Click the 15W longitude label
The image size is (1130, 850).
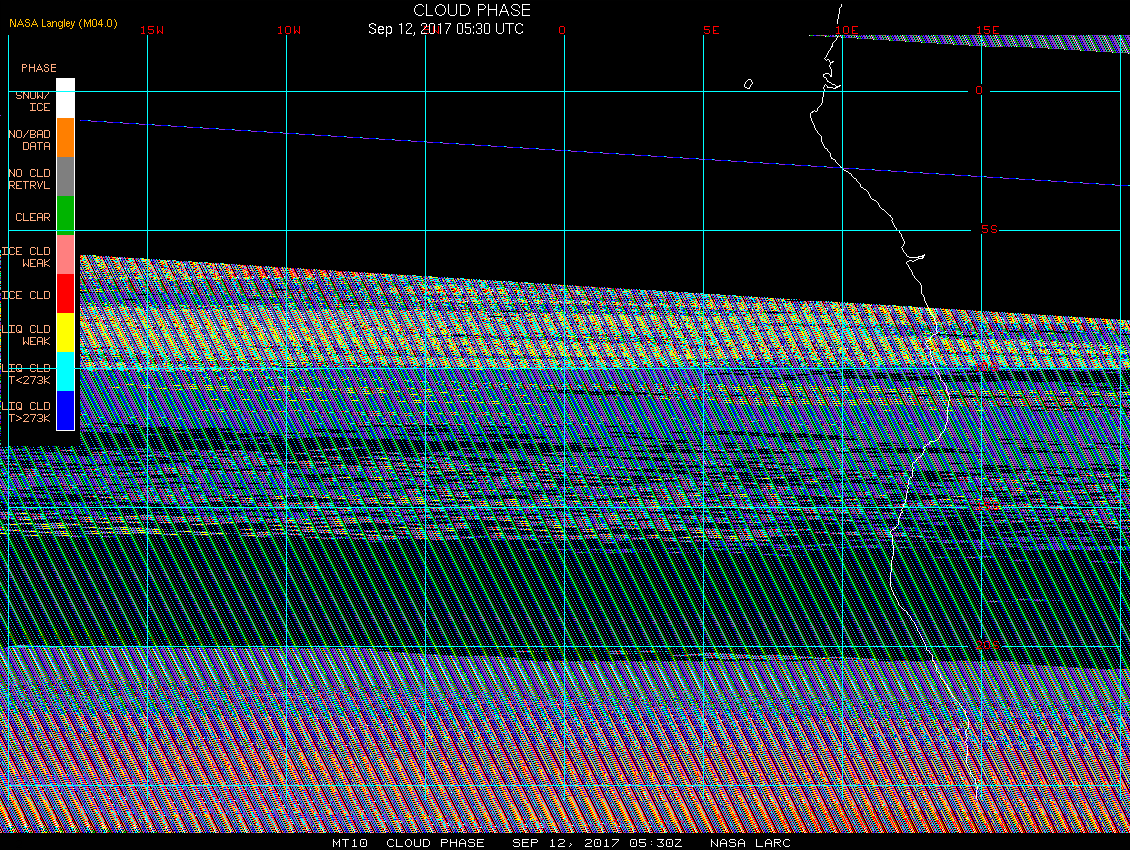(152, 30)
